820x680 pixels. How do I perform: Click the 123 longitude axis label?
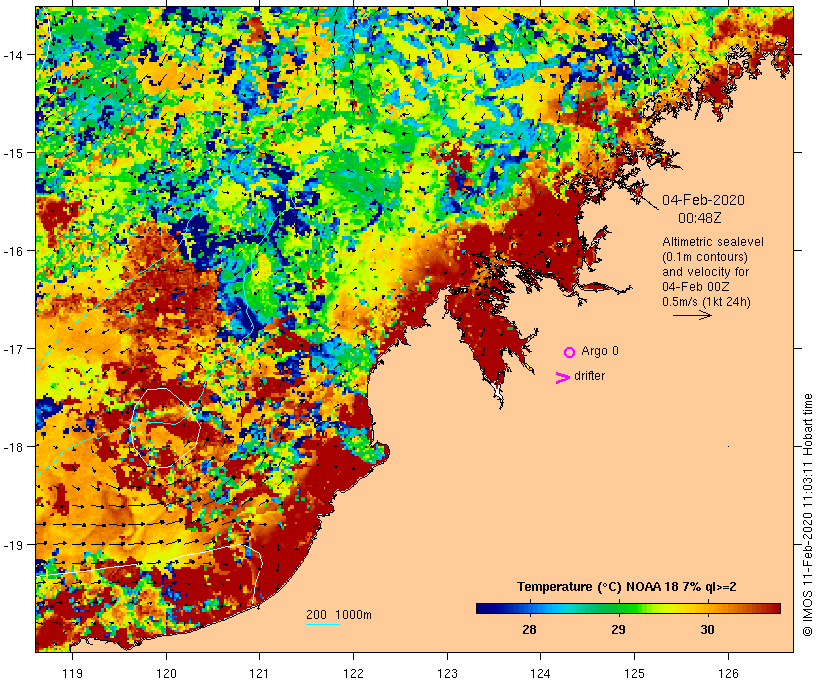click(x=447, y=673)
